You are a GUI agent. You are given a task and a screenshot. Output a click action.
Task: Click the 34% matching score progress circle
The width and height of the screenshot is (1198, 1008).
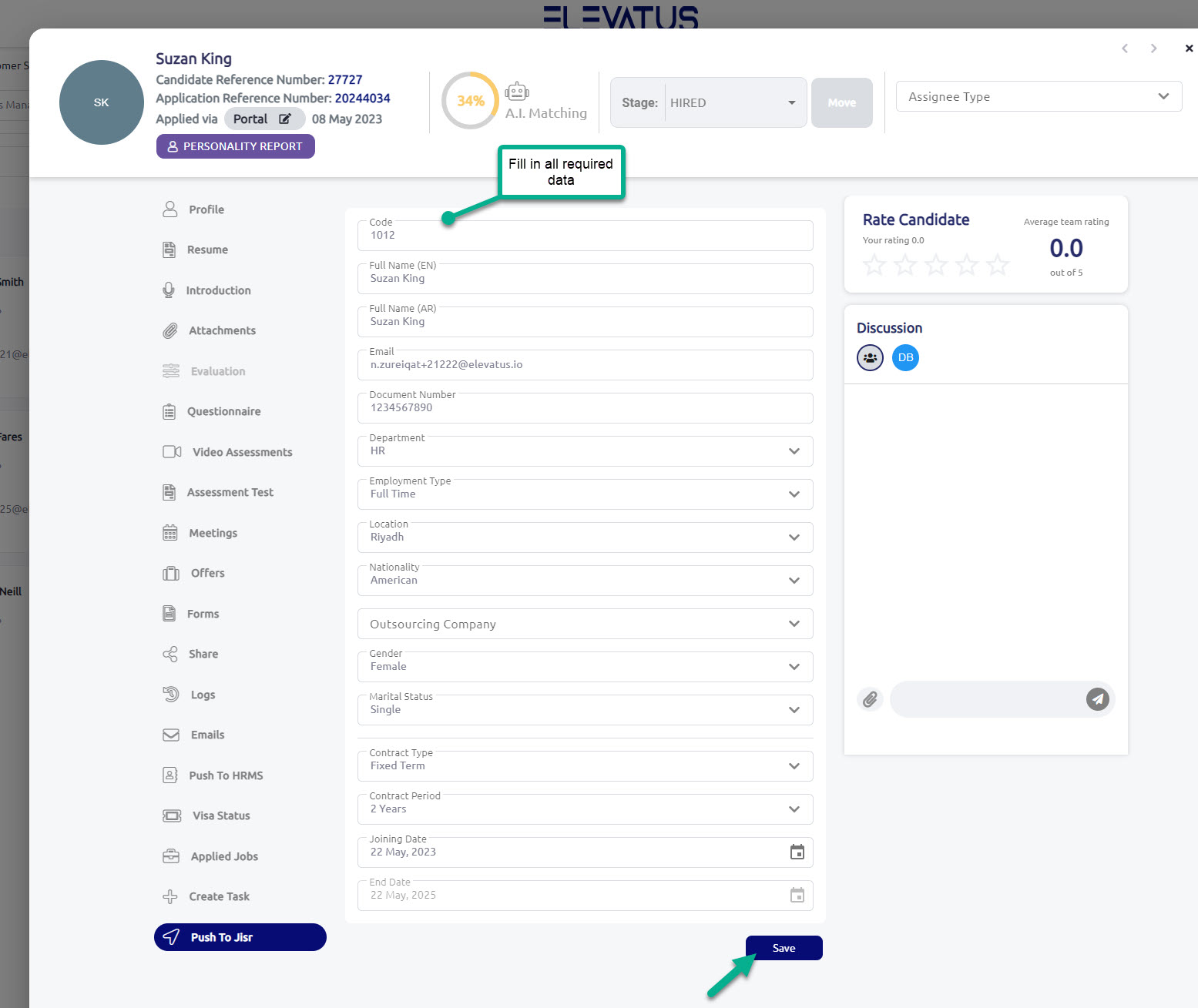pyautogui.click(x=470, y=101)
